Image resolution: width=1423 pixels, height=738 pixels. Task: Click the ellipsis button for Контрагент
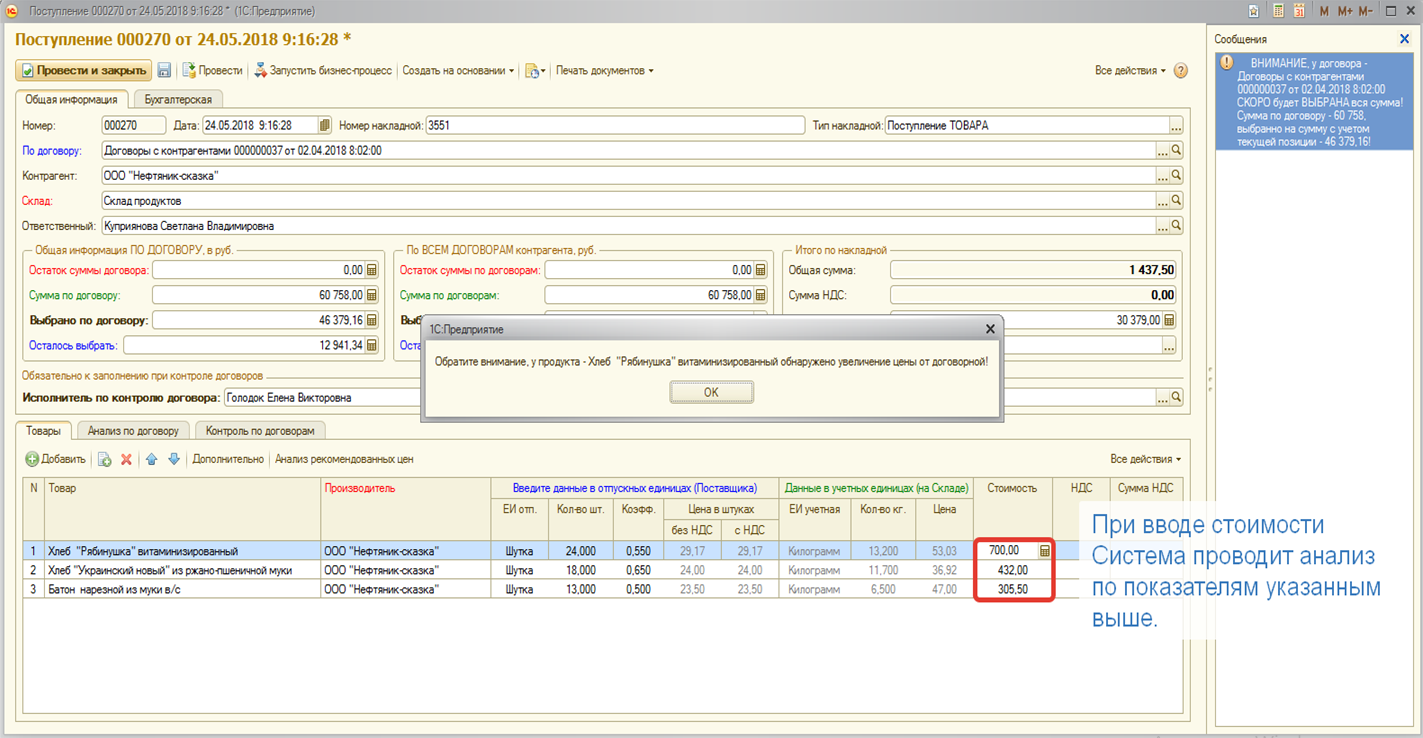1163,176
